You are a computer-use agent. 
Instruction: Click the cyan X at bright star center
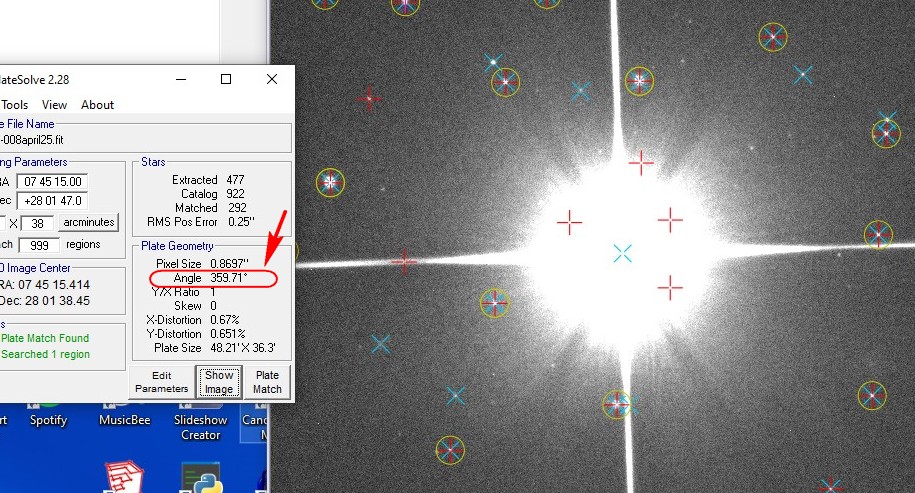pyautogui.click(x=622, y=253)
